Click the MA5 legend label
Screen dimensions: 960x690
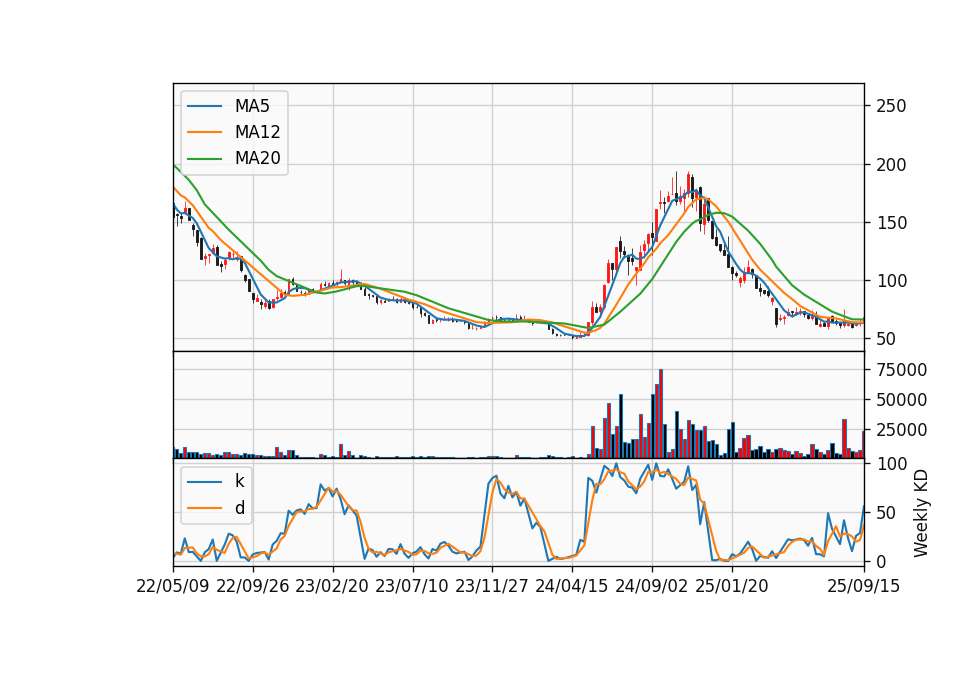point(252,106)
